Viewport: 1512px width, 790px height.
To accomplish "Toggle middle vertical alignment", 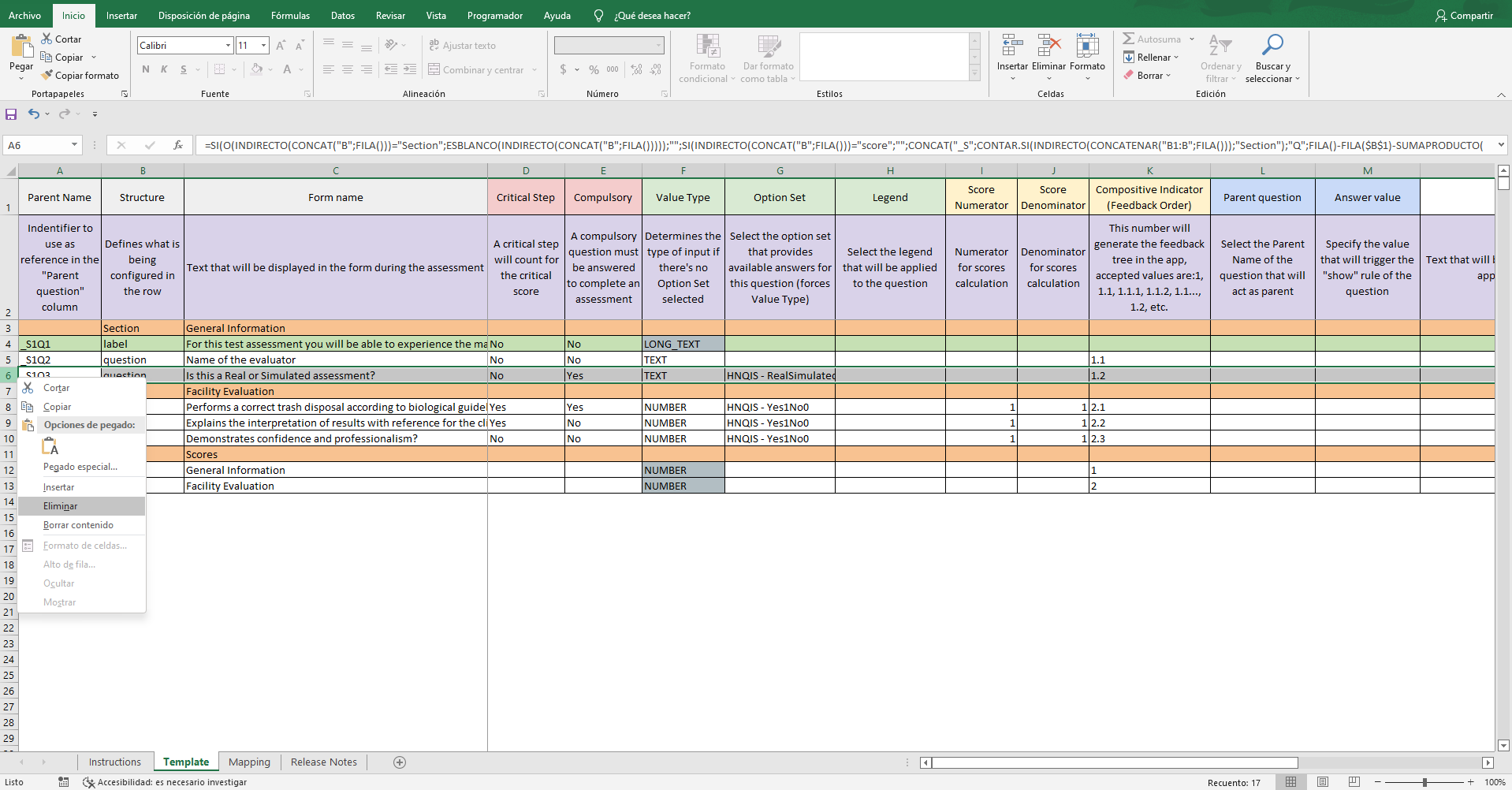I will (348, 45).
